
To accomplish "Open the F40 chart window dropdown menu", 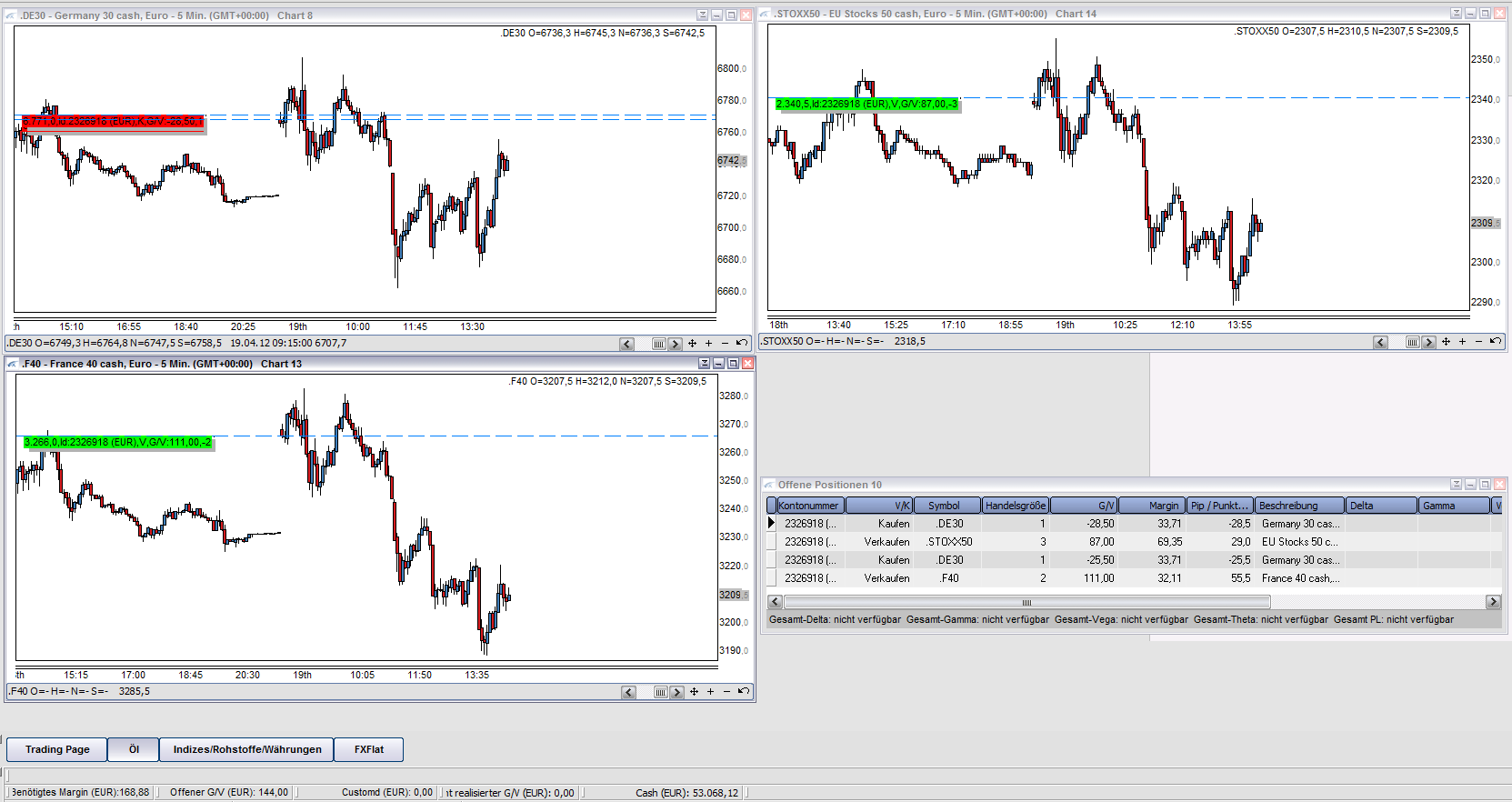I will tap(704, 364).
